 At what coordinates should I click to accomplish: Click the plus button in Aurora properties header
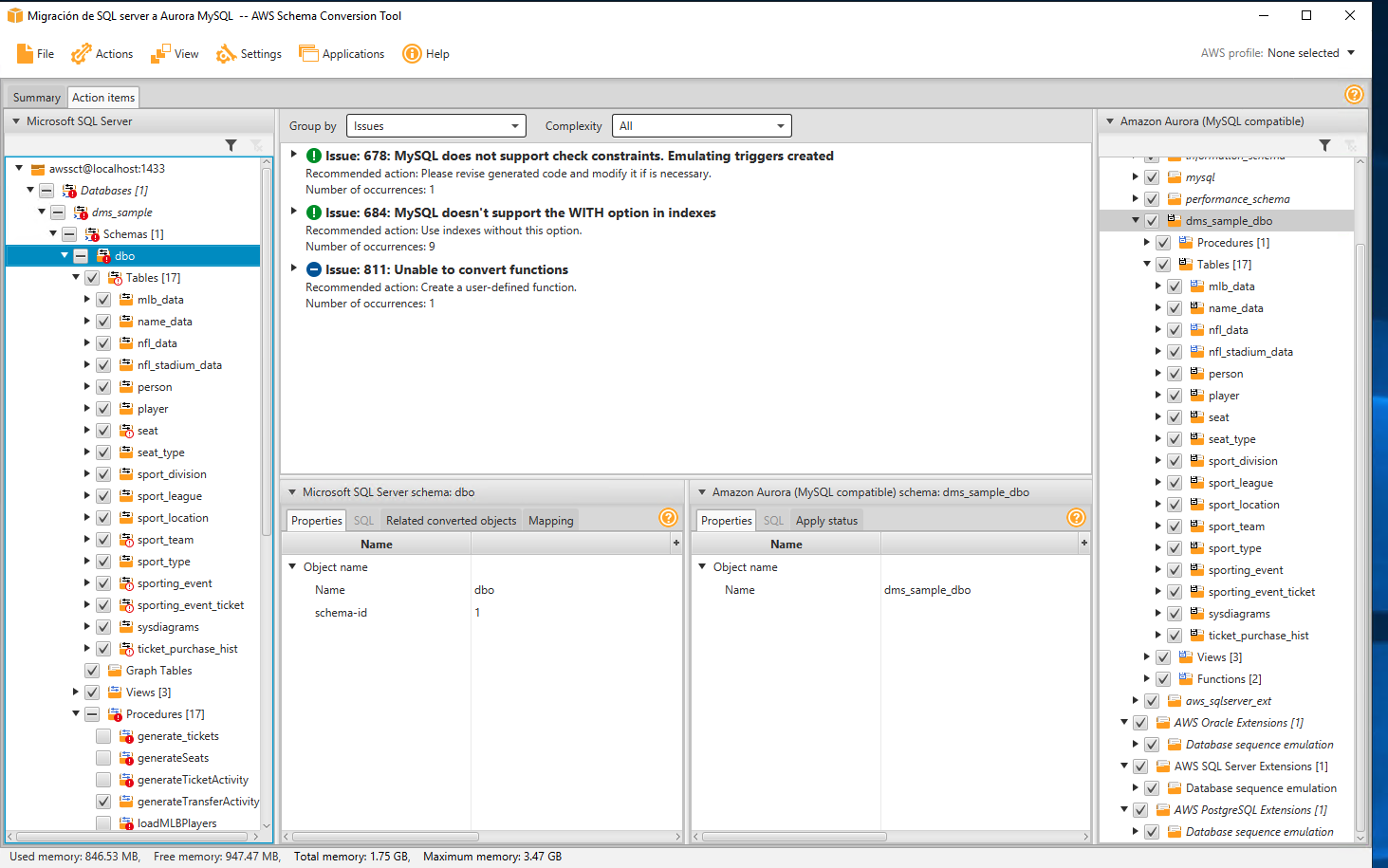click(x=1083, y=543)
